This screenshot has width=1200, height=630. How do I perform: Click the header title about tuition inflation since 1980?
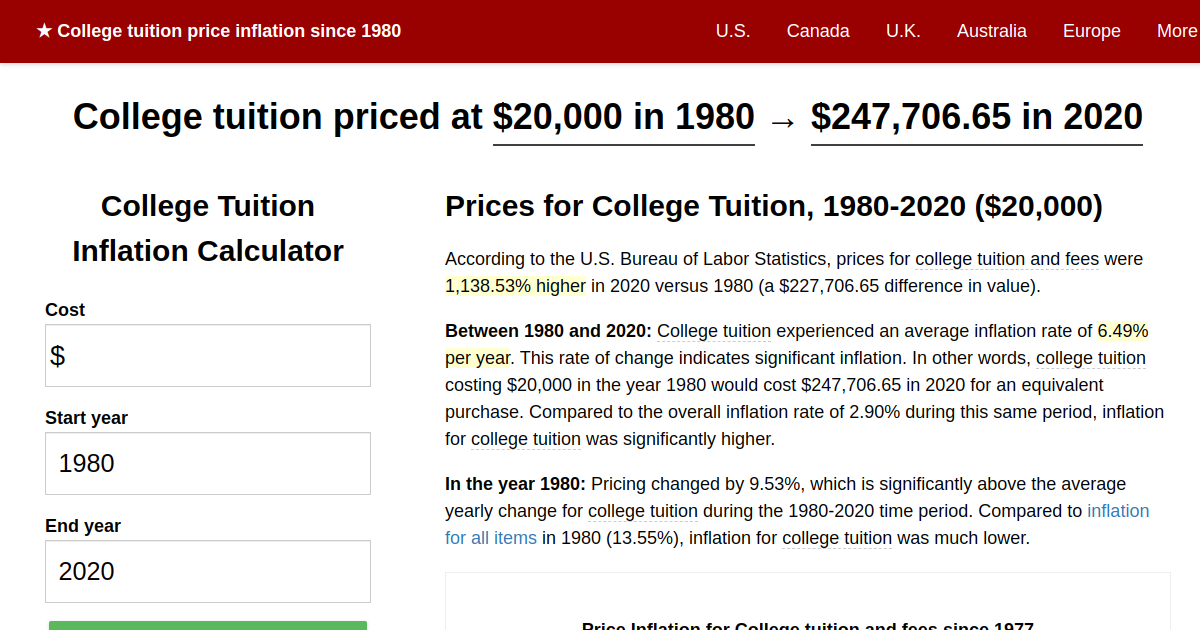[230, 31]
